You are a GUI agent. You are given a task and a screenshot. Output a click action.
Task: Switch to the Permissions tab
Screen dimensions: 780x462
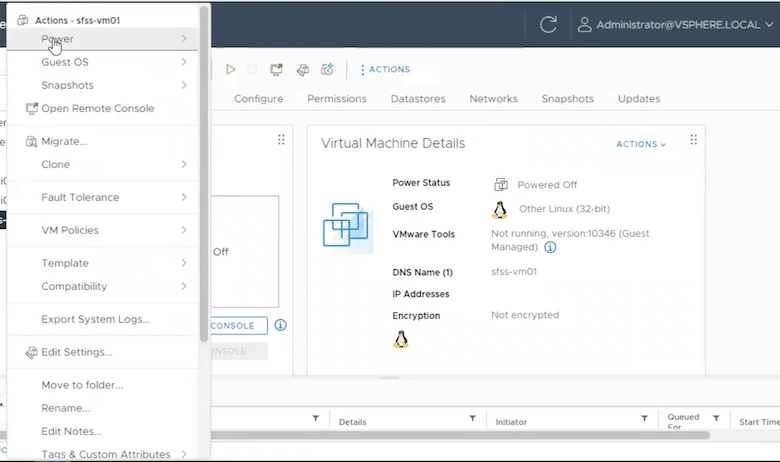[x=337, y=99]
